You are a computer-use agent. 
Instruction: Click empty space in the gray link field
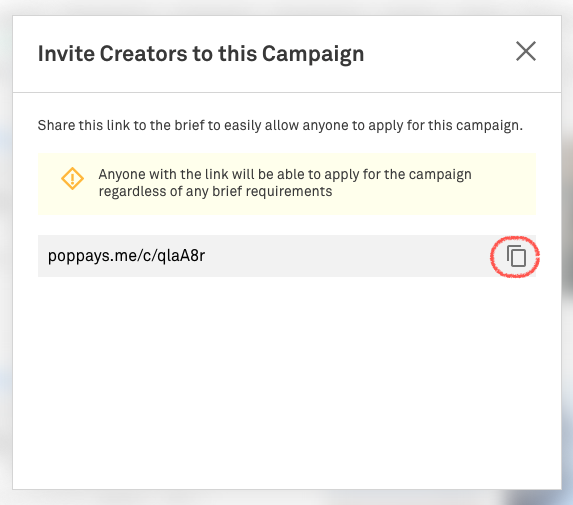click(347, 256)
